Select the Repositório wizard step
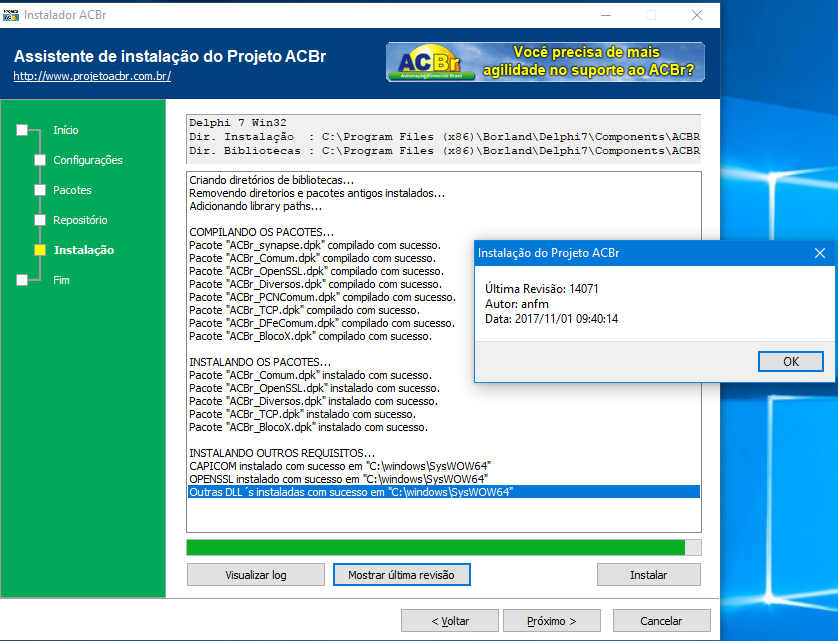Screen dimensions: 838x641 [80, 220]
